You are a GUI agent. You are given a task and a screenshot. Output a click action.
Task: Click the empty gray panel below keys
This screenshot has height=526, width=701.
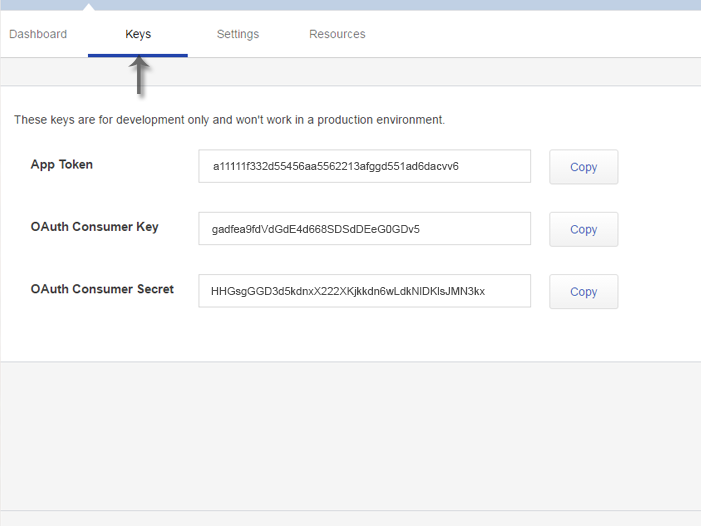[350, 435]
